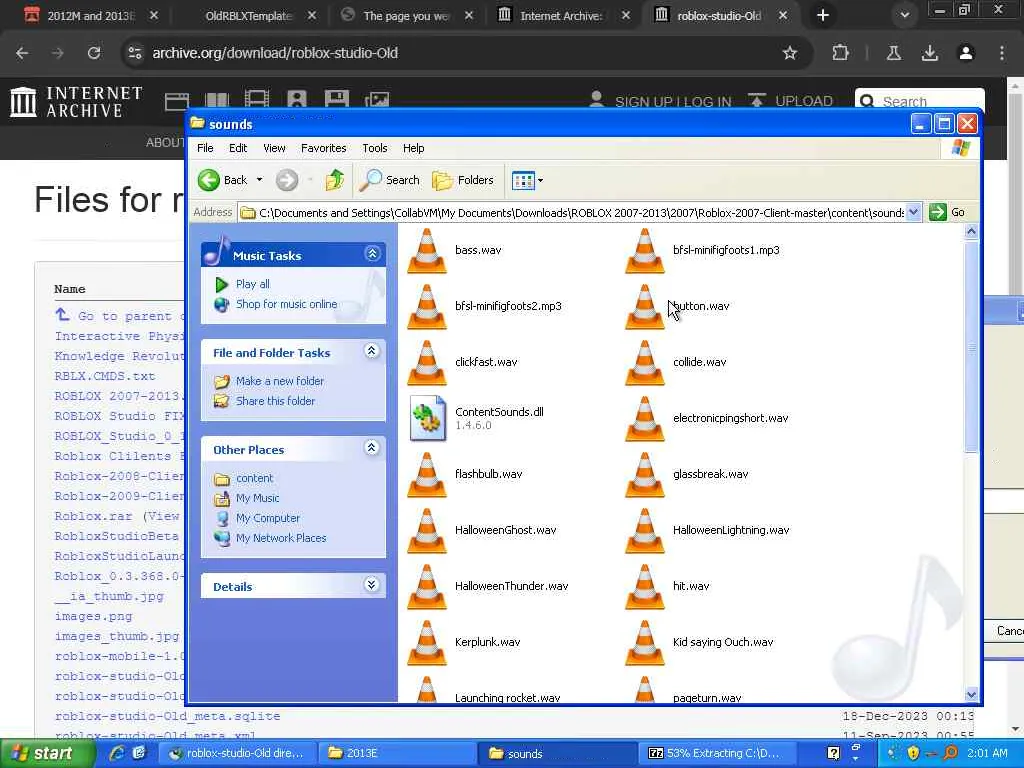This screenshot has width=1024, height=768.
Task: Open the File menu in Explorer
Action: click(205, 148)
